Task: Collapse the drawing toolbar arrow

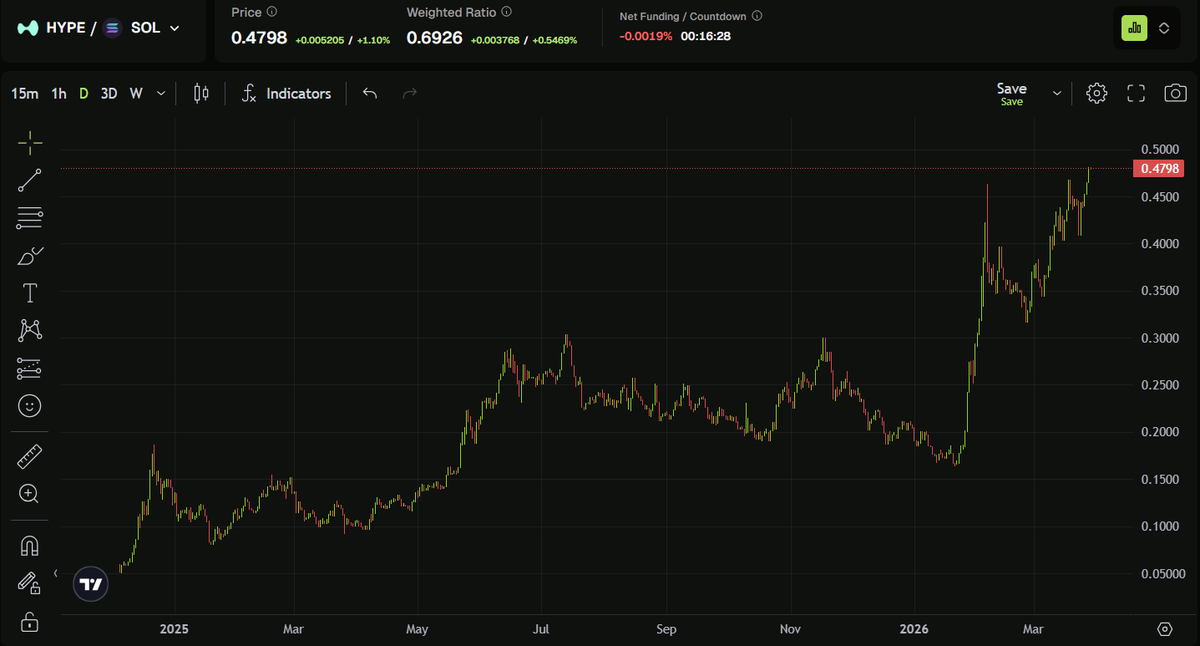Action: 56,573
